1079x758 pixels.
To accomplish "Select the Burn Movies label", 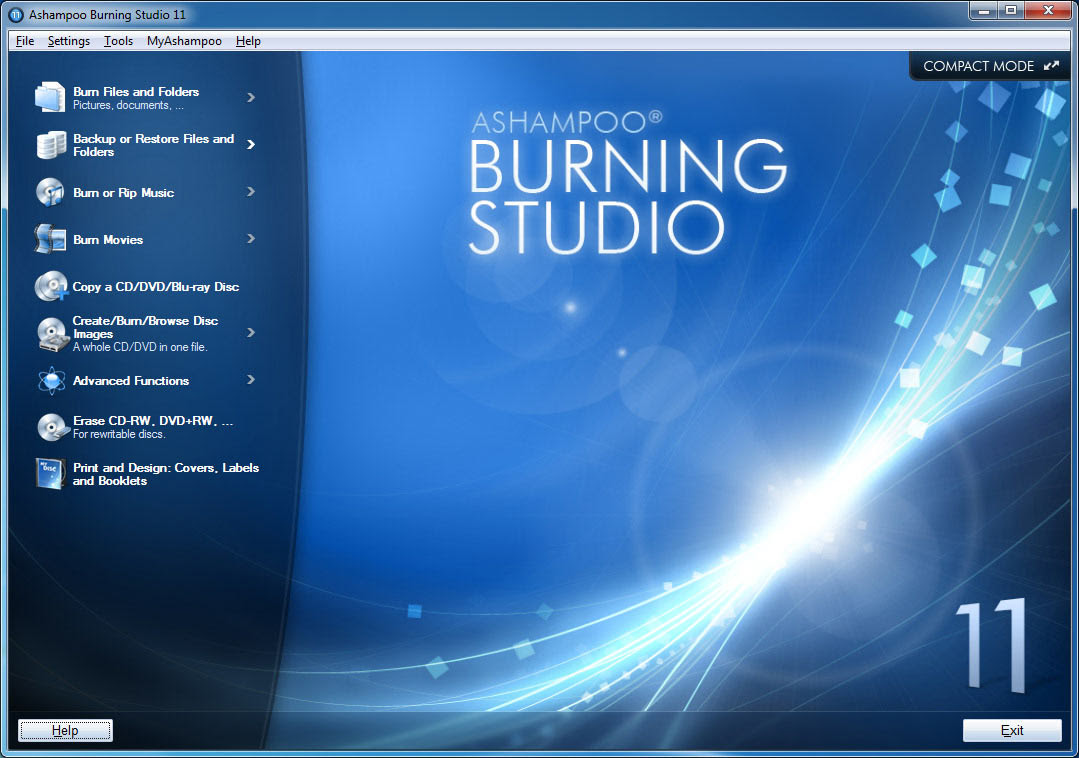I will tap(108, 240).
